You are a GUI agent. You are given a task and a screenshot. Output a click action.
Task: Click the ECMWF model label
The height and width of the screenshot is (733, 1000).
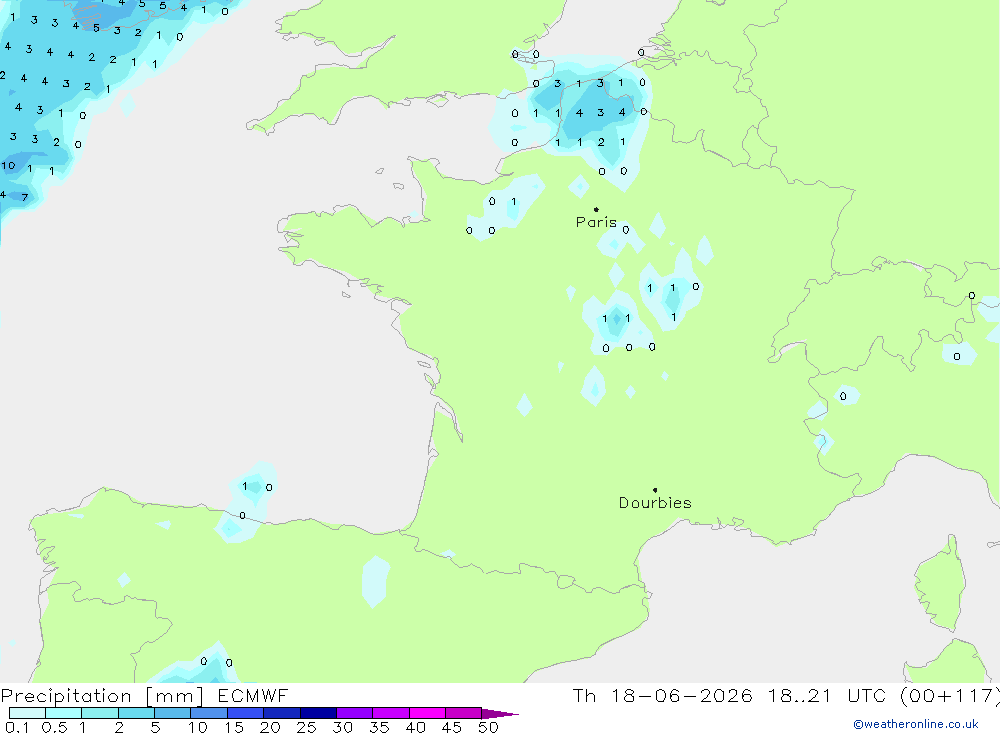coord(253,696)
